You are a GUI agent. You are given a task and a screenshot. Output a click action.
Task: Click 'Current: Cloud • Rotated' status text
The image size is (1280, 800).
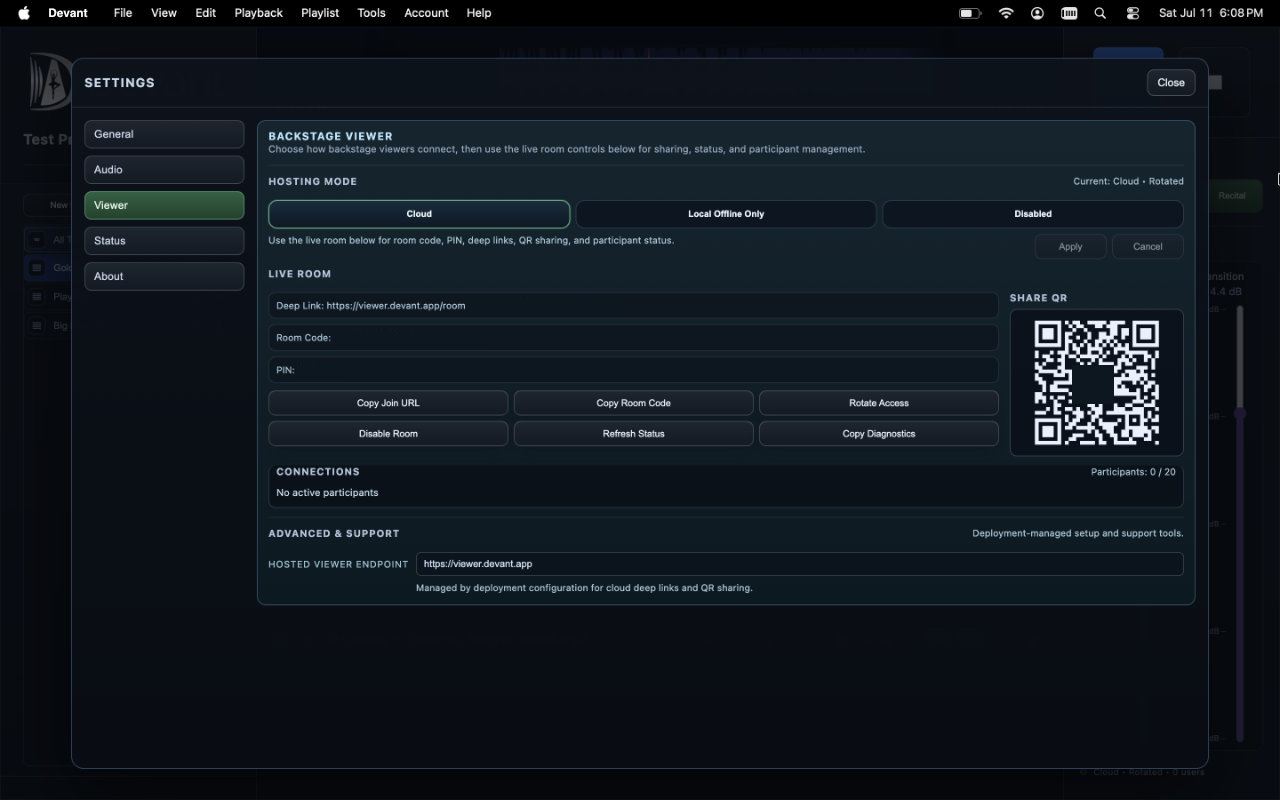(1128, 182)
